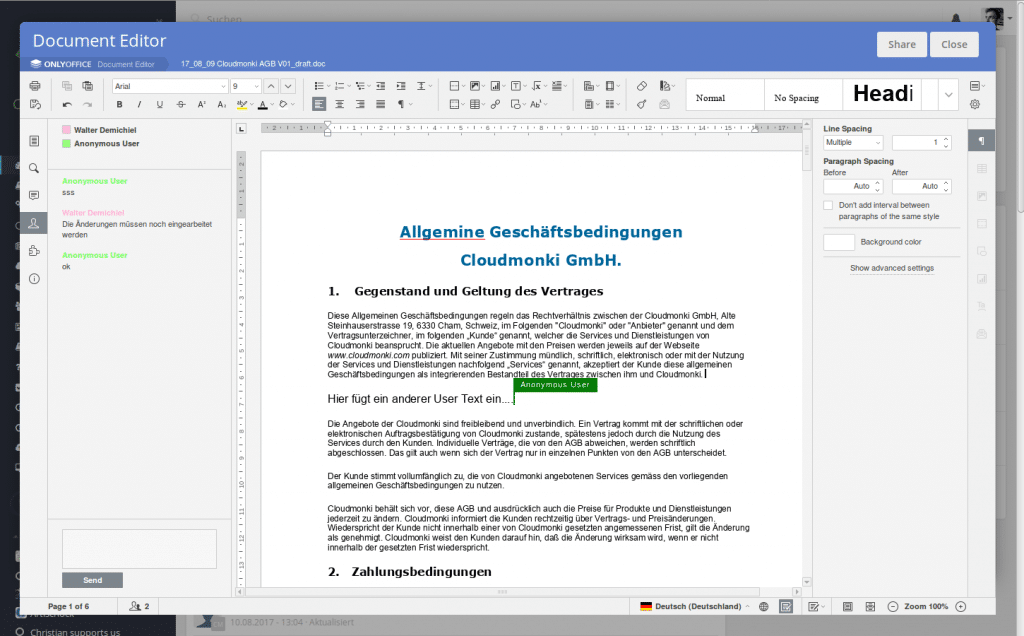This screenshot has width=1024, height=636.
Task: Align text left
Action: coord(319,104)
